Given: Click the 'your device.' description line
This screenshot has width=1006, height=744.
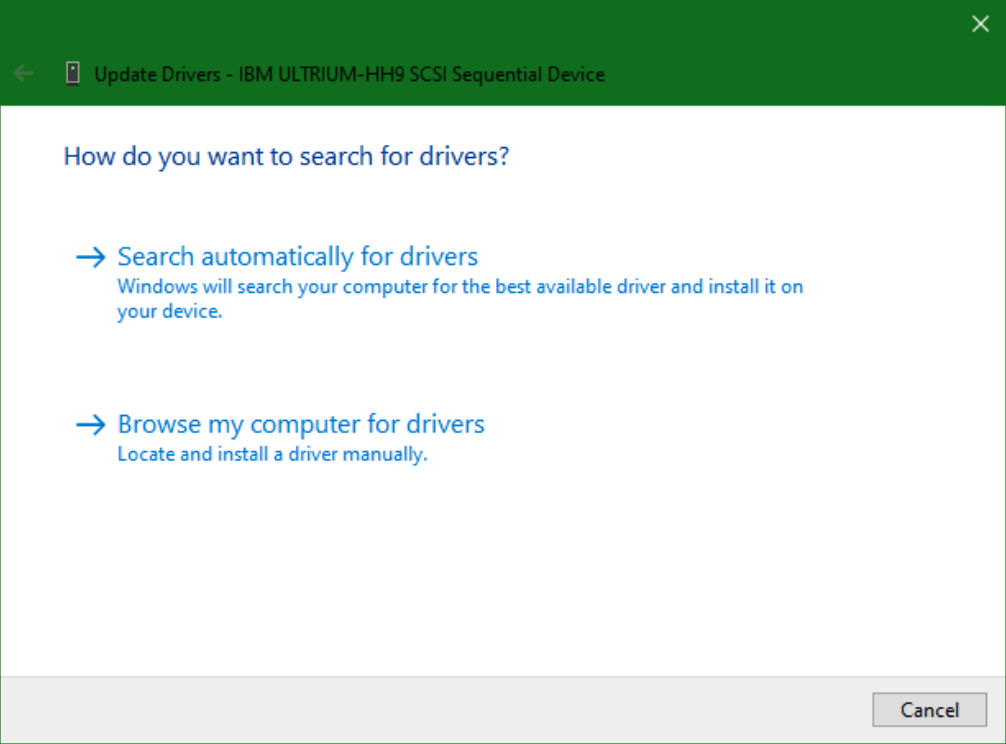Looking at the screenshot, I should tap(169, 311).
